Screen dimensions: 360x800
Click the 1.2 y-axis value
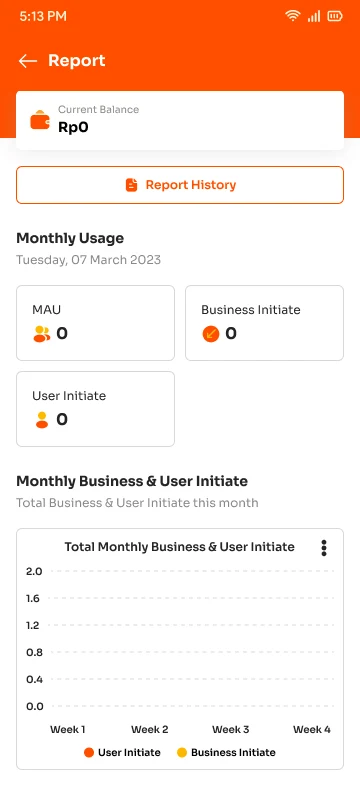[x=33, y=625]
